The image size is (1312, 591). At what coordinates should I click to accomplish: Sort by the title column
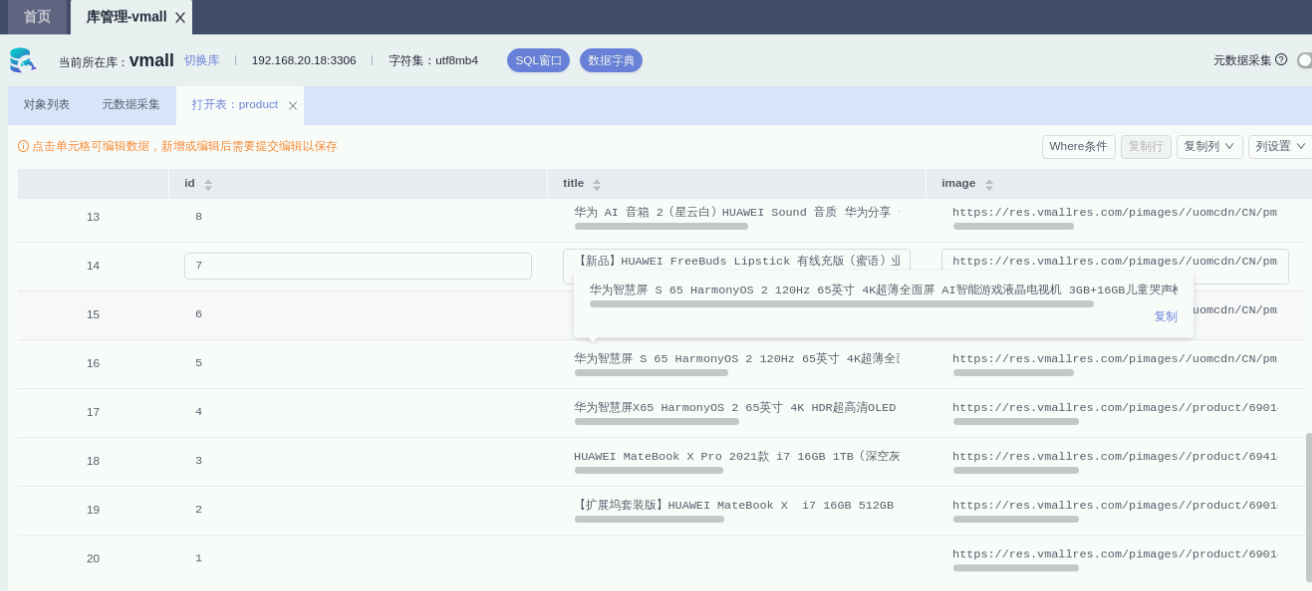pos(597,184)
